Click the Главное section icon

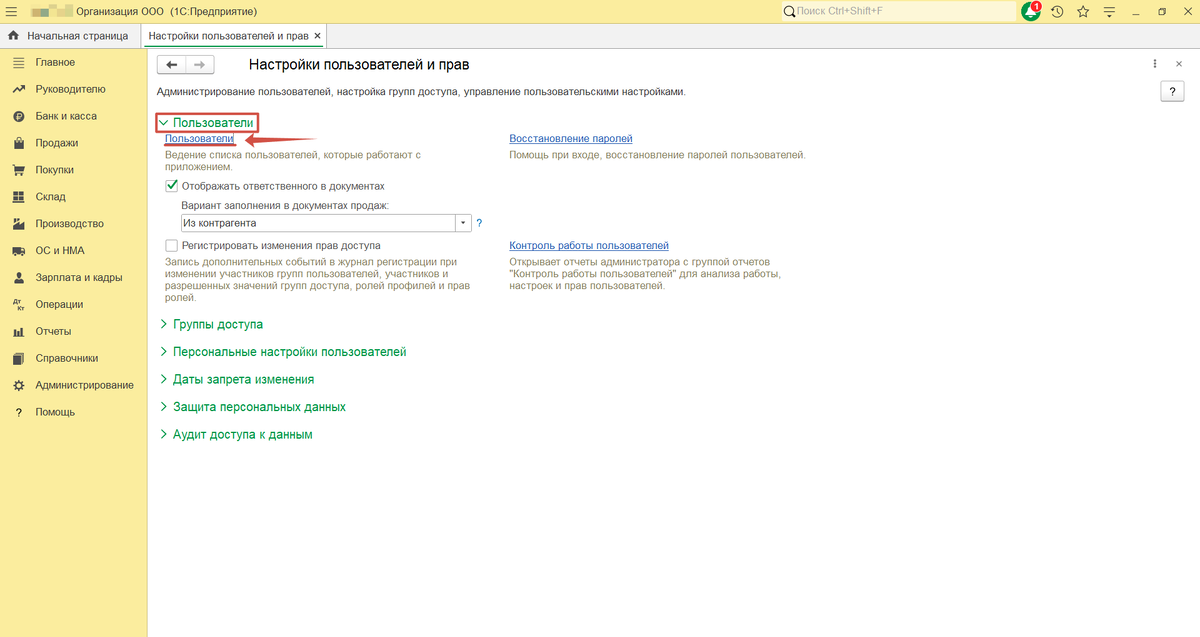pyautogui.click(x=18, y=62)
